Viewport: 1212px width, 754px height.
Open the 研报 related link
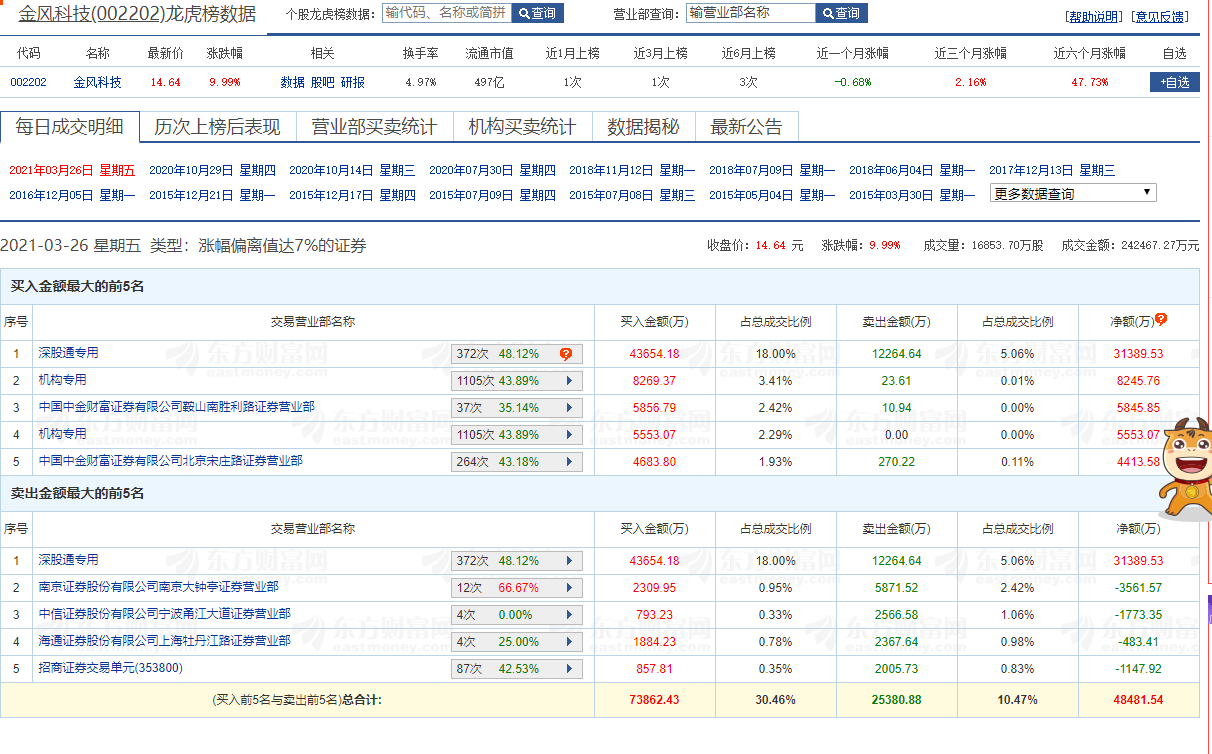pyautogui.click(x=353, y=83)
